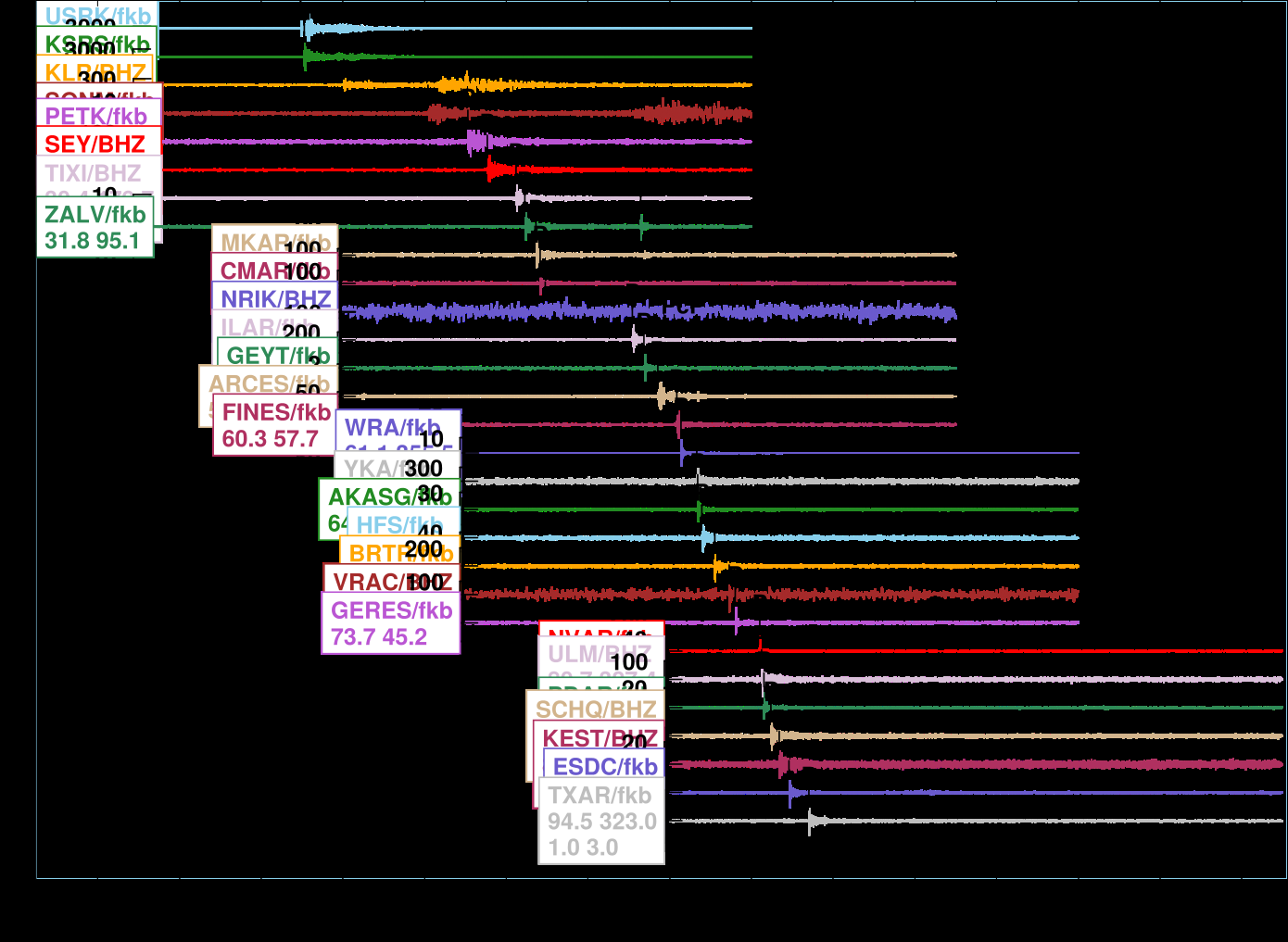Click the amplitude value 200 on BRTR label
Image resolution: width=1288 pixels, height=942 pixels.
(423, 548)
